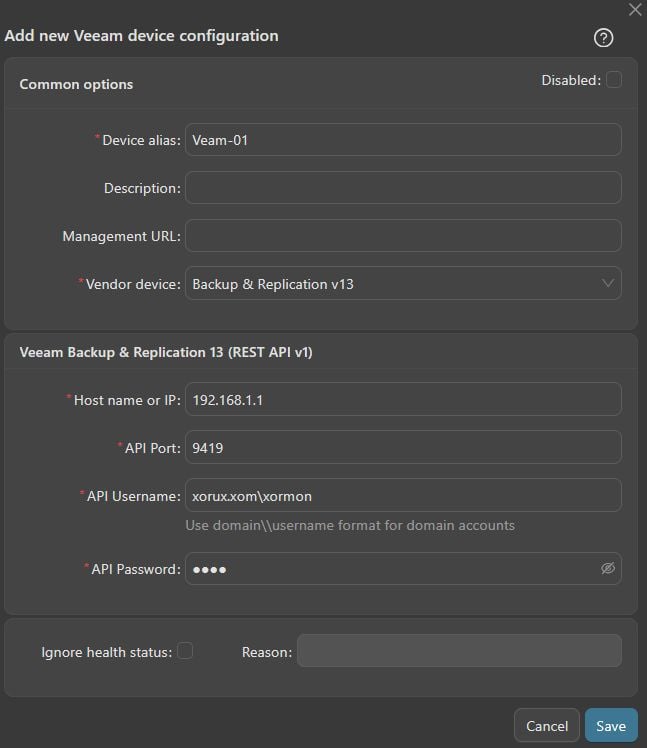Click the 'Description:' label

tap(143, 188)
